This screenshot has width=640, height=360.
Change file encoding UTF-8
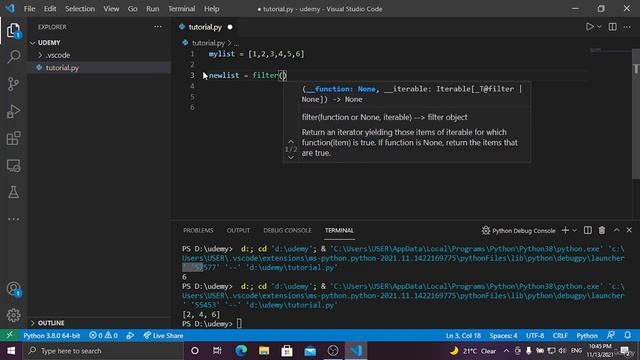535,336
